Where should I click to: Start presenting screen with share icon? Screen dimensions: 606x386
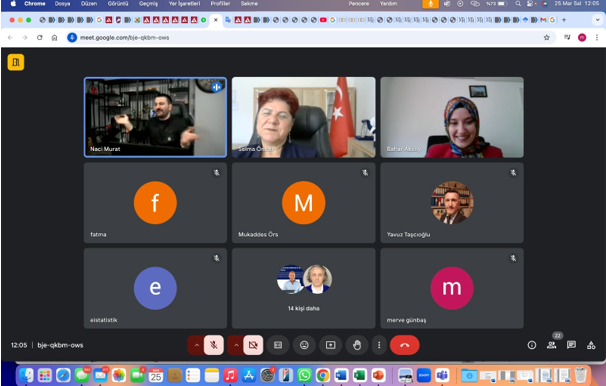click(x=330, y=345)
